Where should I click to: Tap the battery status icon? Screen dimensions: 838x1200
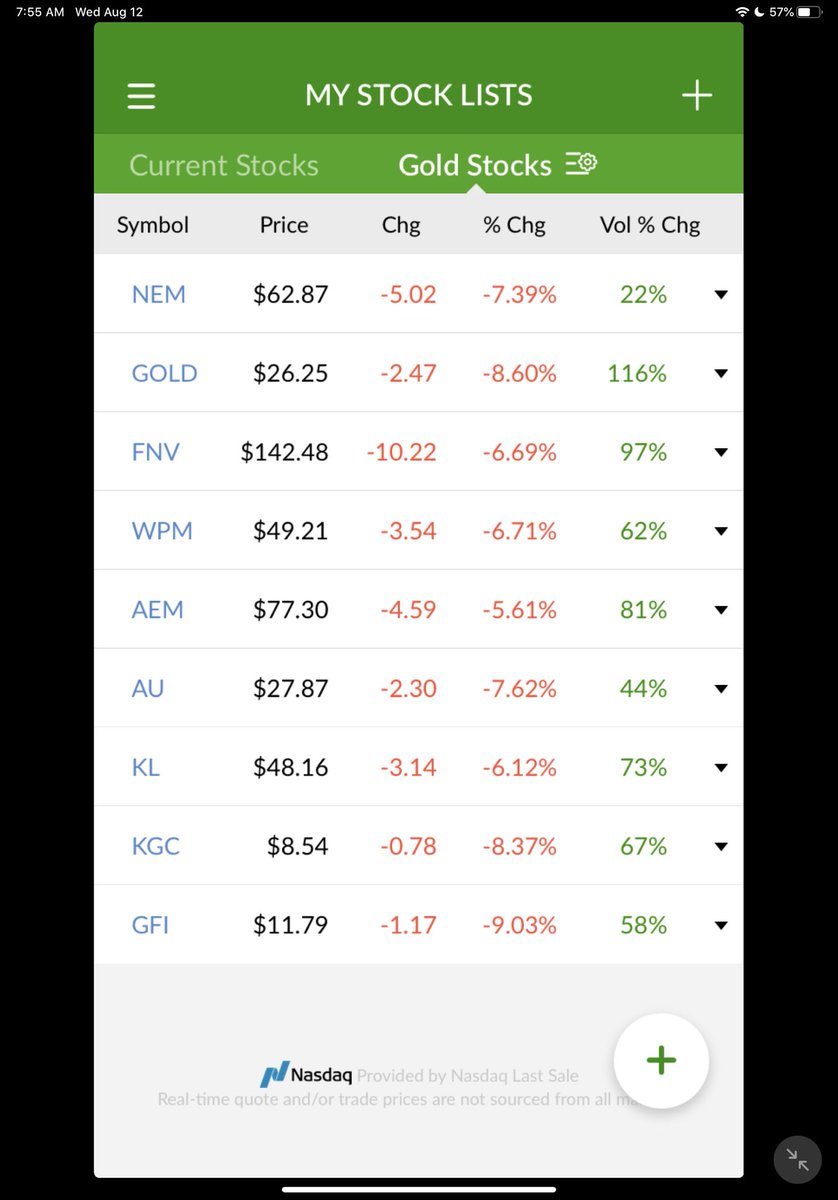[x=809, y=12]
